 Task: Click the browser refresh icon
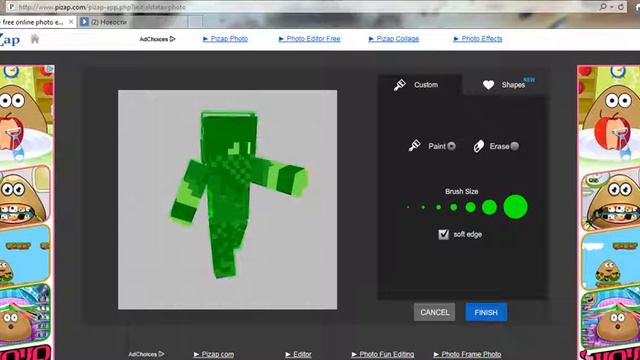tap(621, 7)
